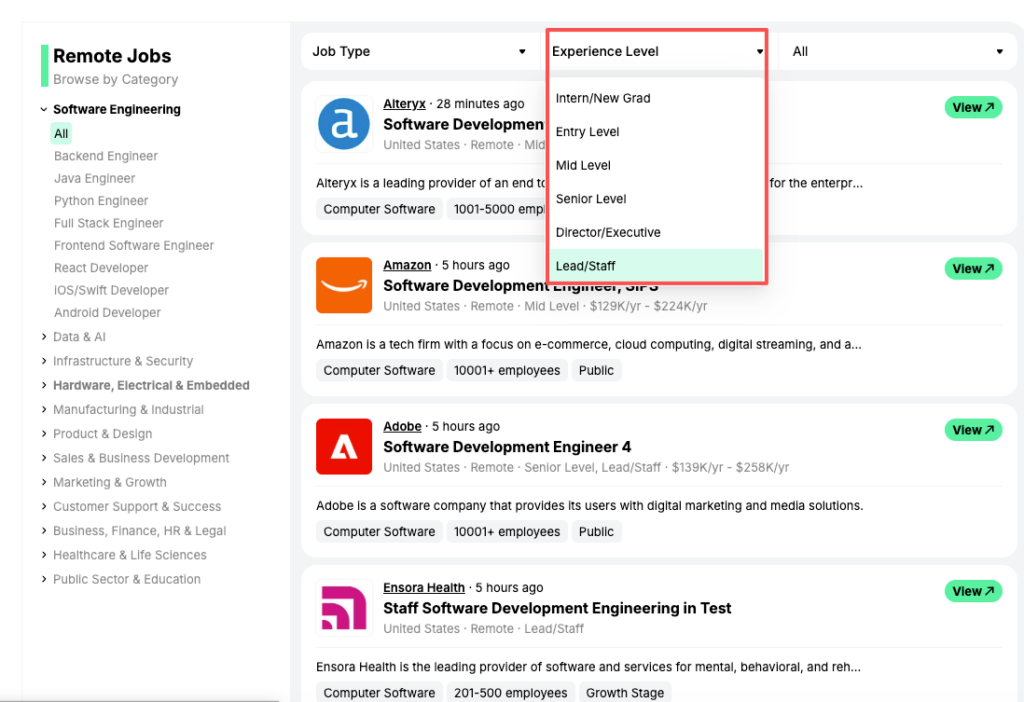Image resolution: width=1024 pixels, height=702 pixels.
Task: Click the Amazon smile logo
Action: 343,285
